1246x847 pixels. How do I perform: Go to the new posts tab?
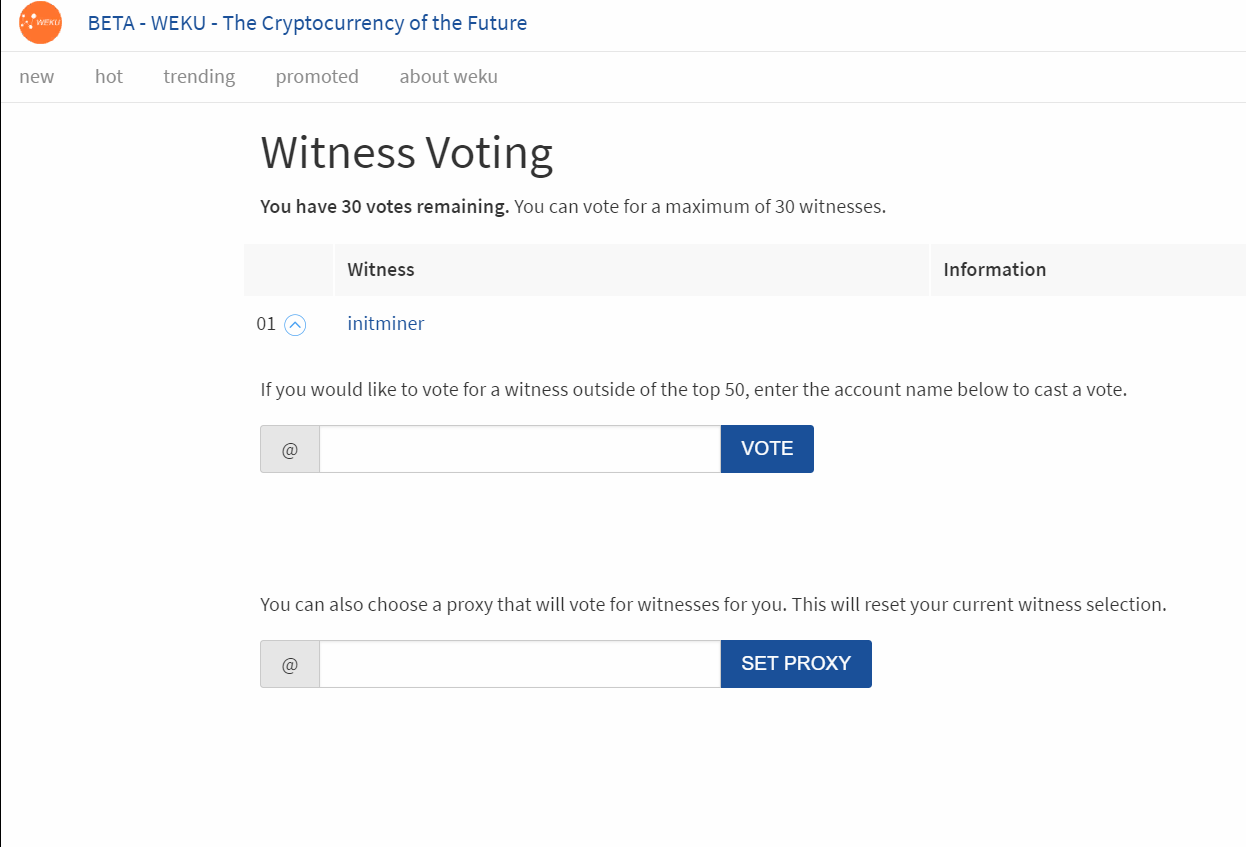[x=37, y=77]
